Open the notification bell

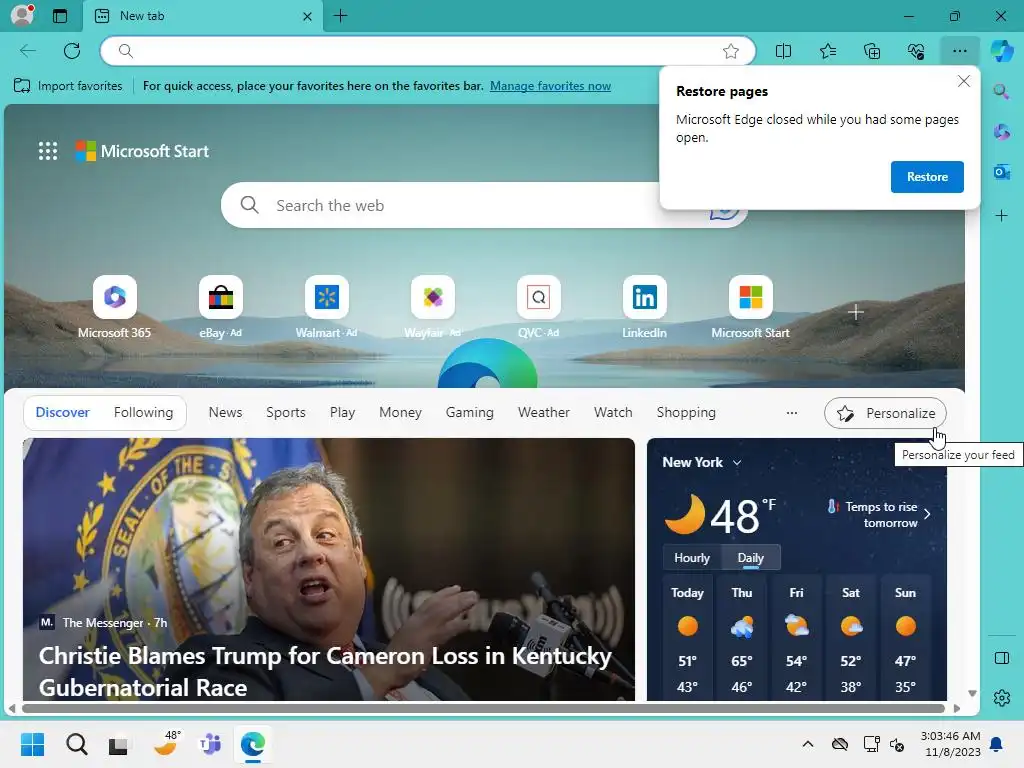(x=997, y=744)
